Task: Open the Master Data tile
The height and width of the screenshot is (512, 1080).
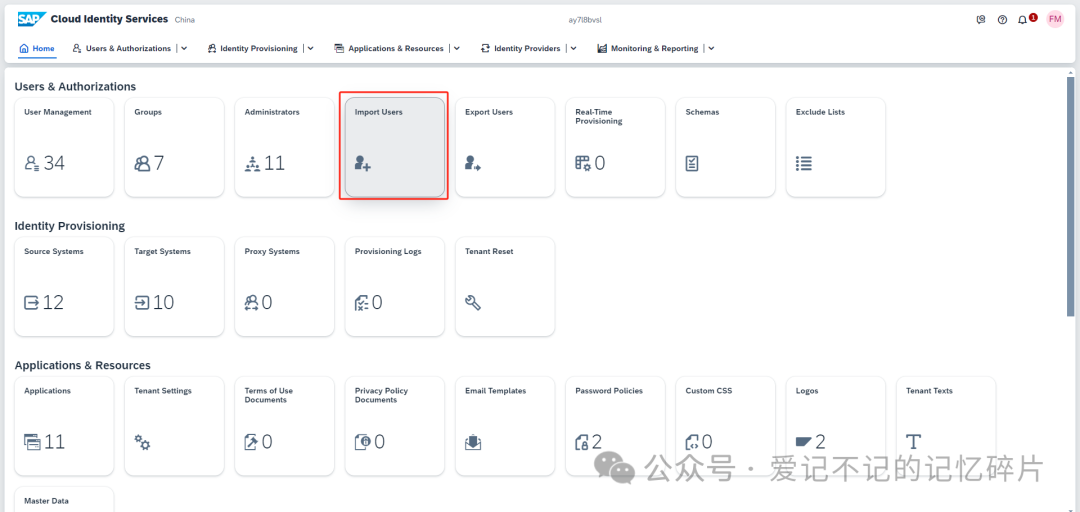Action: [x=64, y=500]
